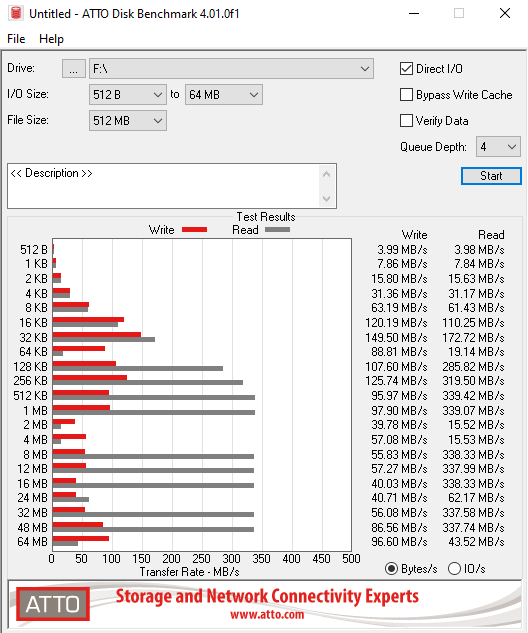Open the File menu

tap(16, 39)
